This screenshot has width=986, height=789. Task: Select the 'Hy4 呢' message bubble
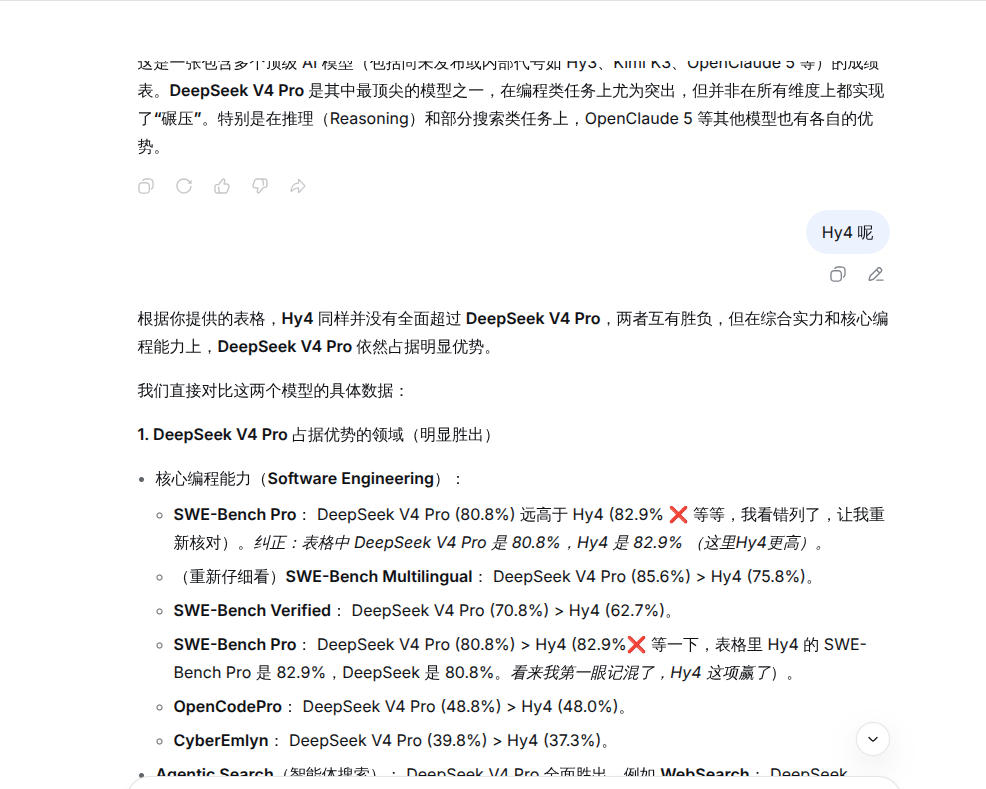click(x=848, y=233)
